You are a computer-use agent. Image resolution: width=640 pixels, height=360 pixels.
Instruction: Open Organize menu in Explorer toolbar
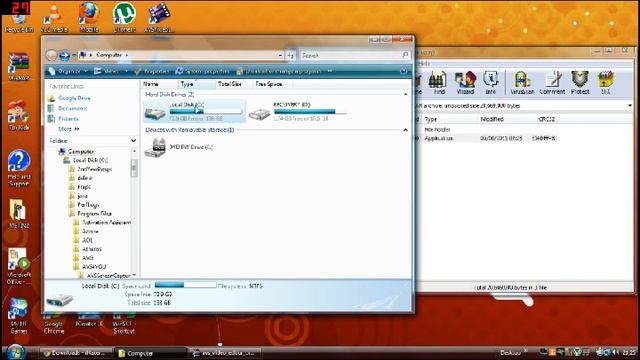68,71
